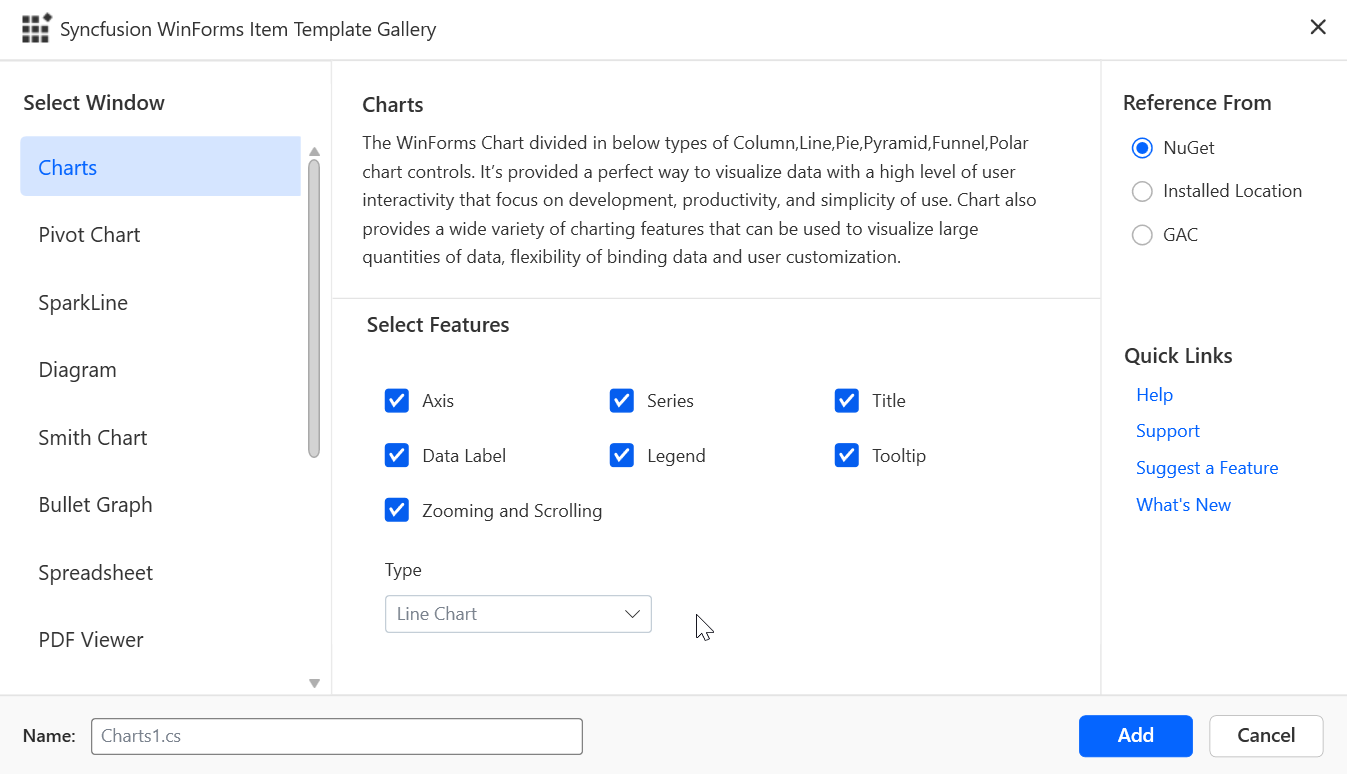Select the Pivot Chart template
This screenshot has width=1347, height=774.
coord(89,234)
